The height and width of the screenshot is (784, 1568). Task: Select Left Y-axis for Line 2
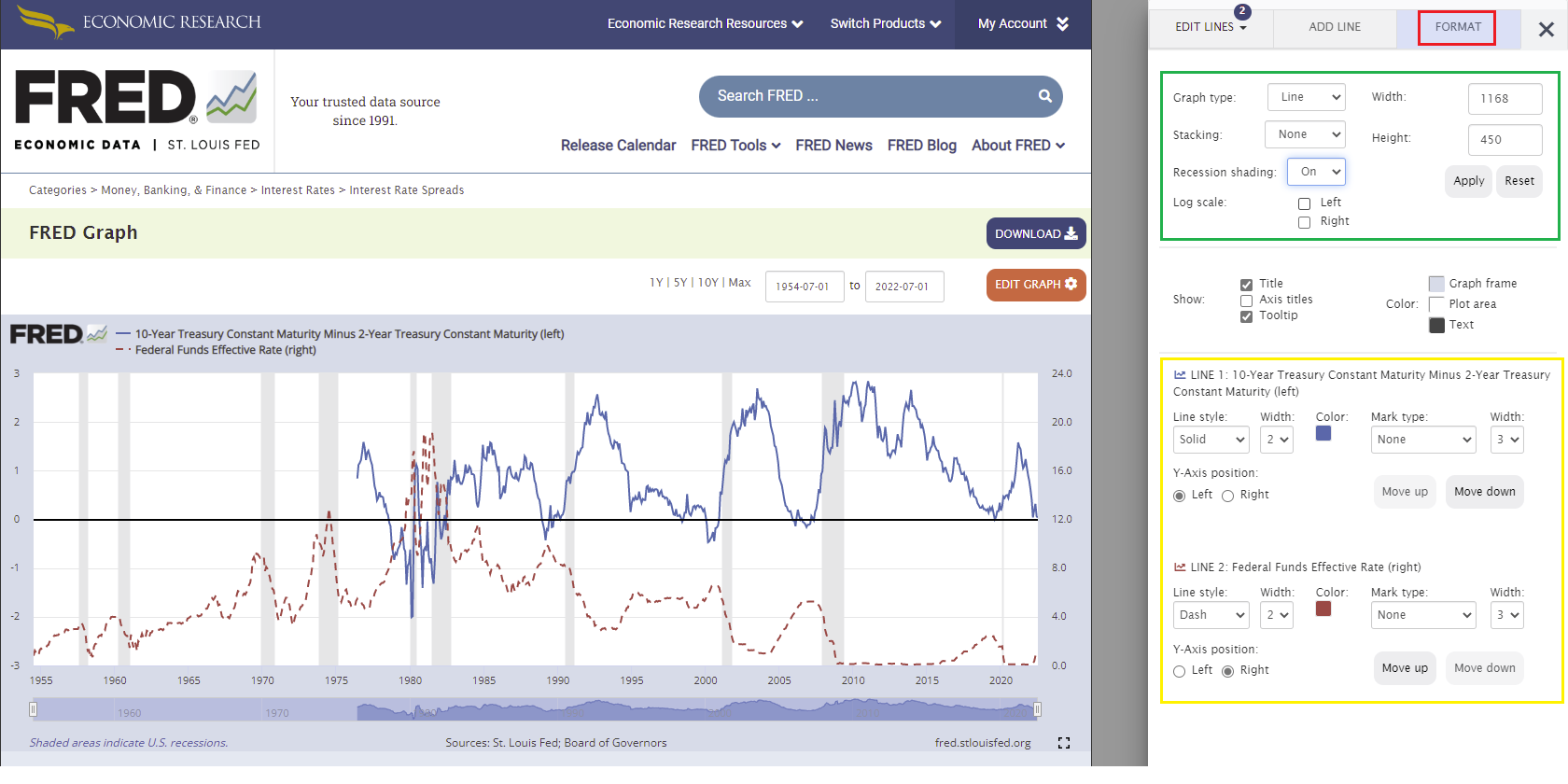pyautogui.click(x=1180, y=671)
